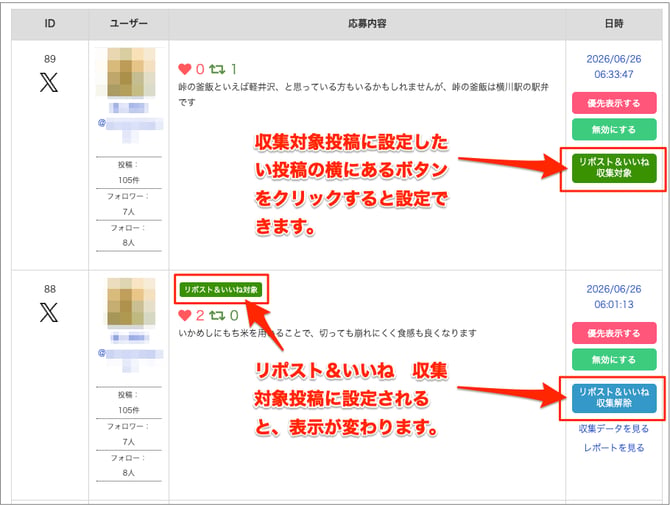Click the repost arrows icon on entry 88
Screen dimensions: 670x505
(x=217, y=315)
